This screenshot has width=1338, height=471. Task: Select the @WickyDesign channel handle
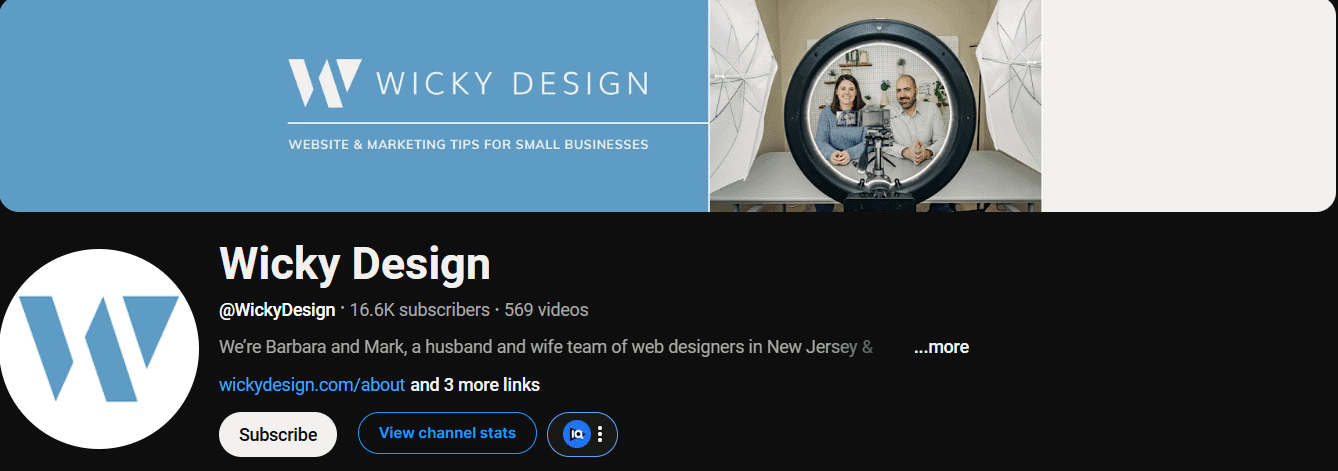coord(277,310)
